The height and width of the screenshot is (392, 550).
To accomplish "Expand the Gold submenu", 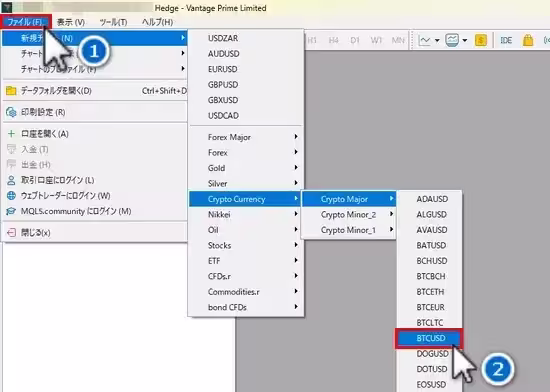I will 246,168.
